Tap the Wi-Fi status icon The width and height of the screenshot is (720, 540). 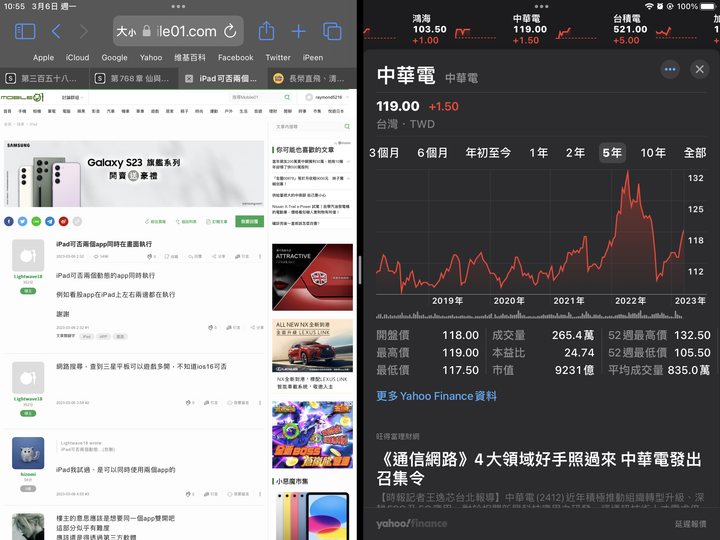point(649,6)
